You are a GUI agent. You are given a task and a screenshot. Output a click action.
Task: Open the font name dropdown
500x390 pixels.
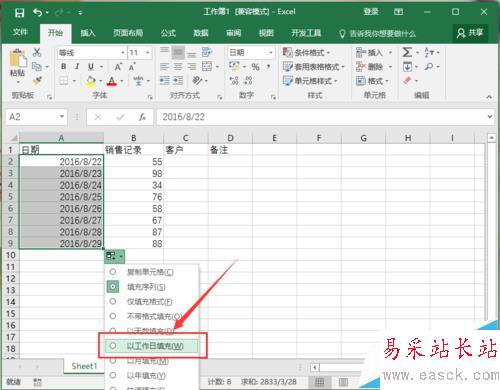123,53
